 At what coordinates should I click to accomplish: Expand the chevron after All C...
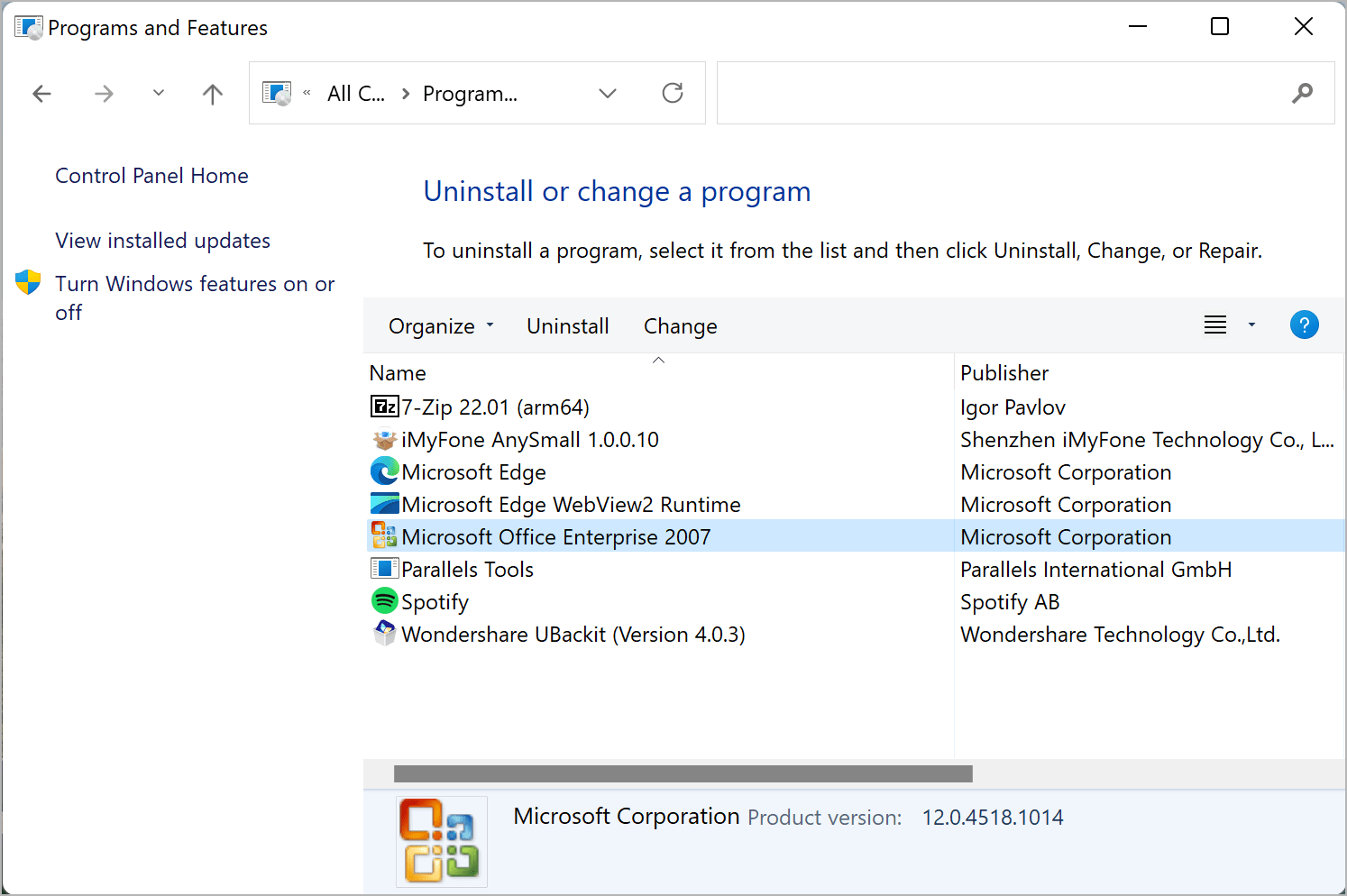pos(406,94)
